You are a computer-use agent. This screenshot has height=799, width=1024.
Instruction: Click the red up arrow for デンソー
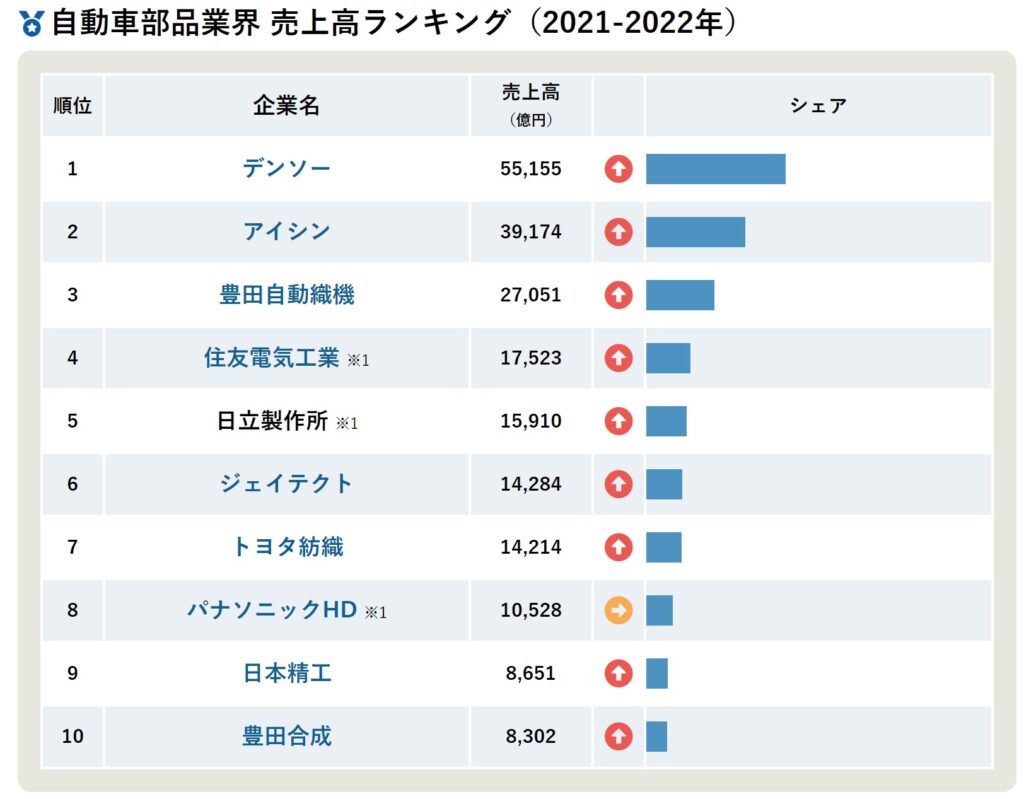point(619,169)
